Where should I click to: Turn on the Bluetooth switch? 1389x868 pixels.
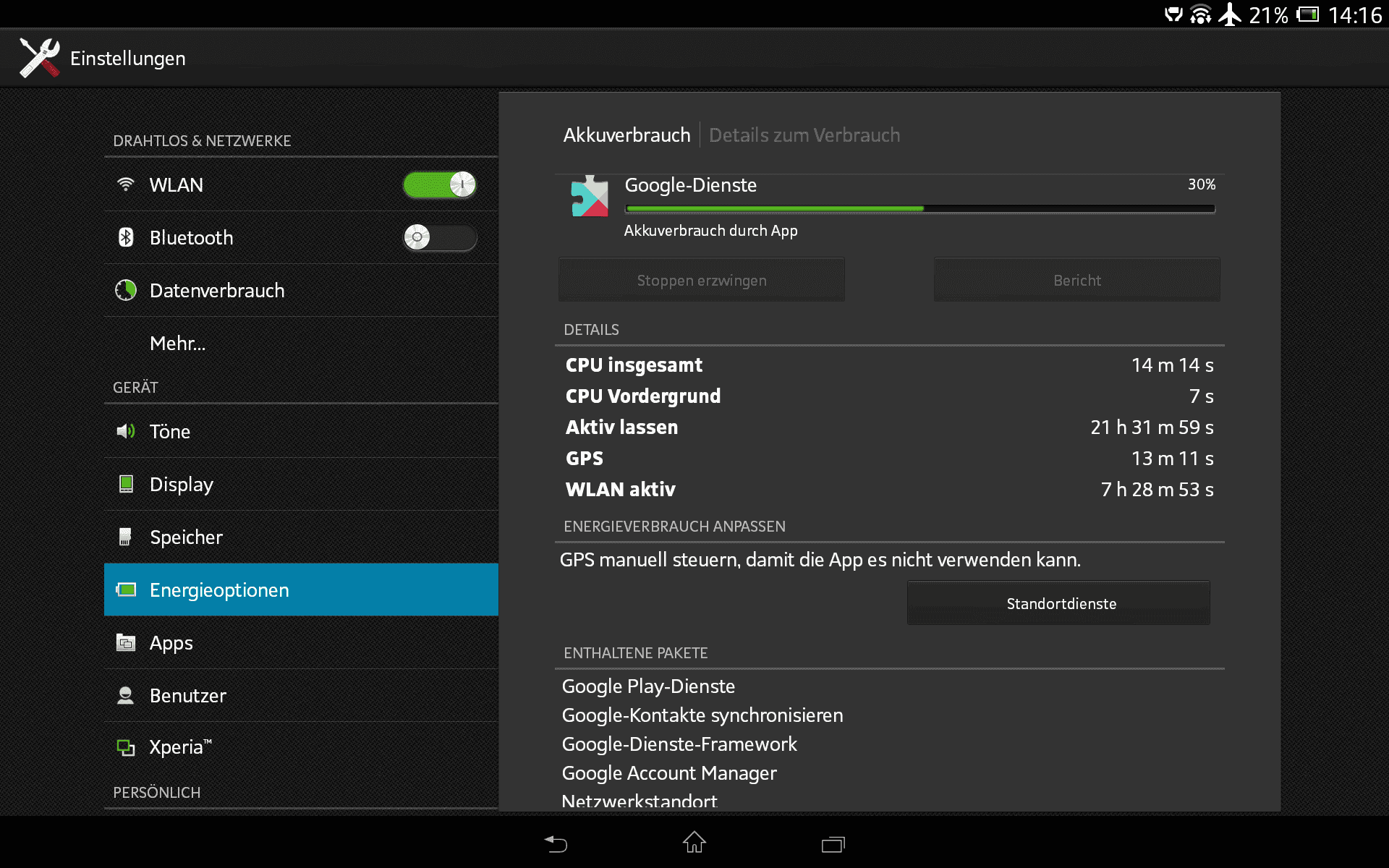click(440, 237)
